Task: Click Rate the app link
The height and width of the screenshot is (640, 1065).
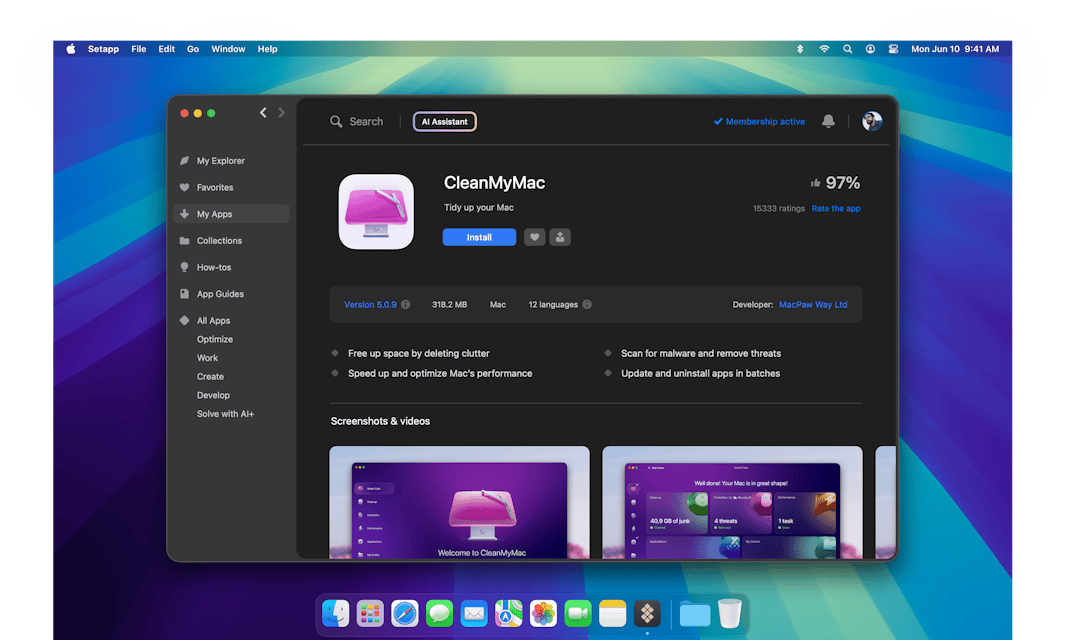Action: click(836, 209)
